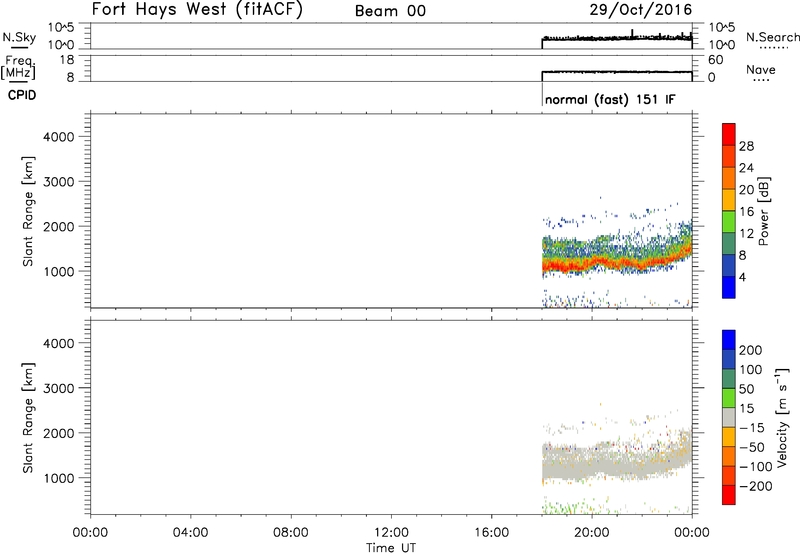Click the frequency trace line in Freq panel
This screenshot has height=554, width=800.
[x=617, y=72]
